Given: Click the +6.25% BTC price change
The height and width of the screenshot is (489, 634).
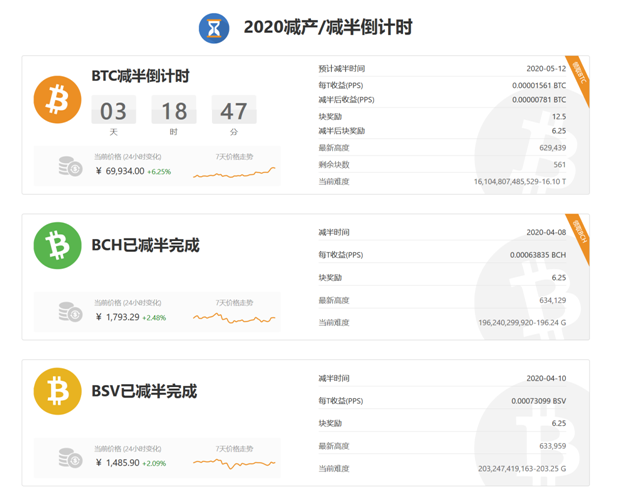Looking at the screenshot, I should tap(159, 172).
